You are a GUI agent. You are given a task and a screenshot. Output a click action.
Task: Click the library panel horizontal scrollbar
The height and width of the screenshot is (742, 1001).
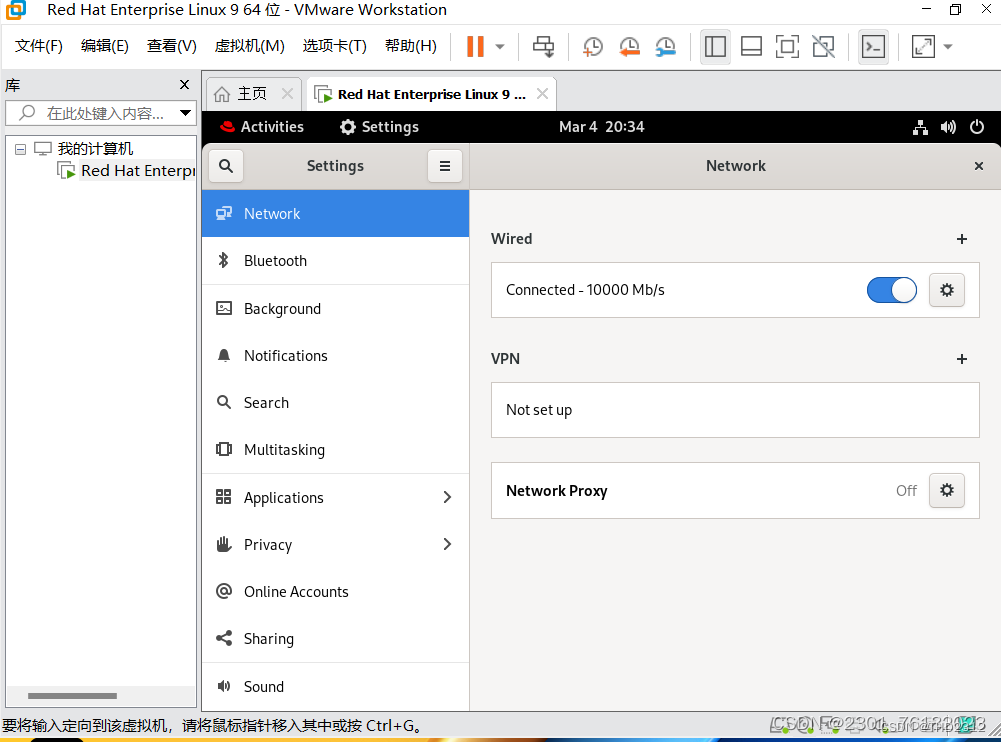73,695
